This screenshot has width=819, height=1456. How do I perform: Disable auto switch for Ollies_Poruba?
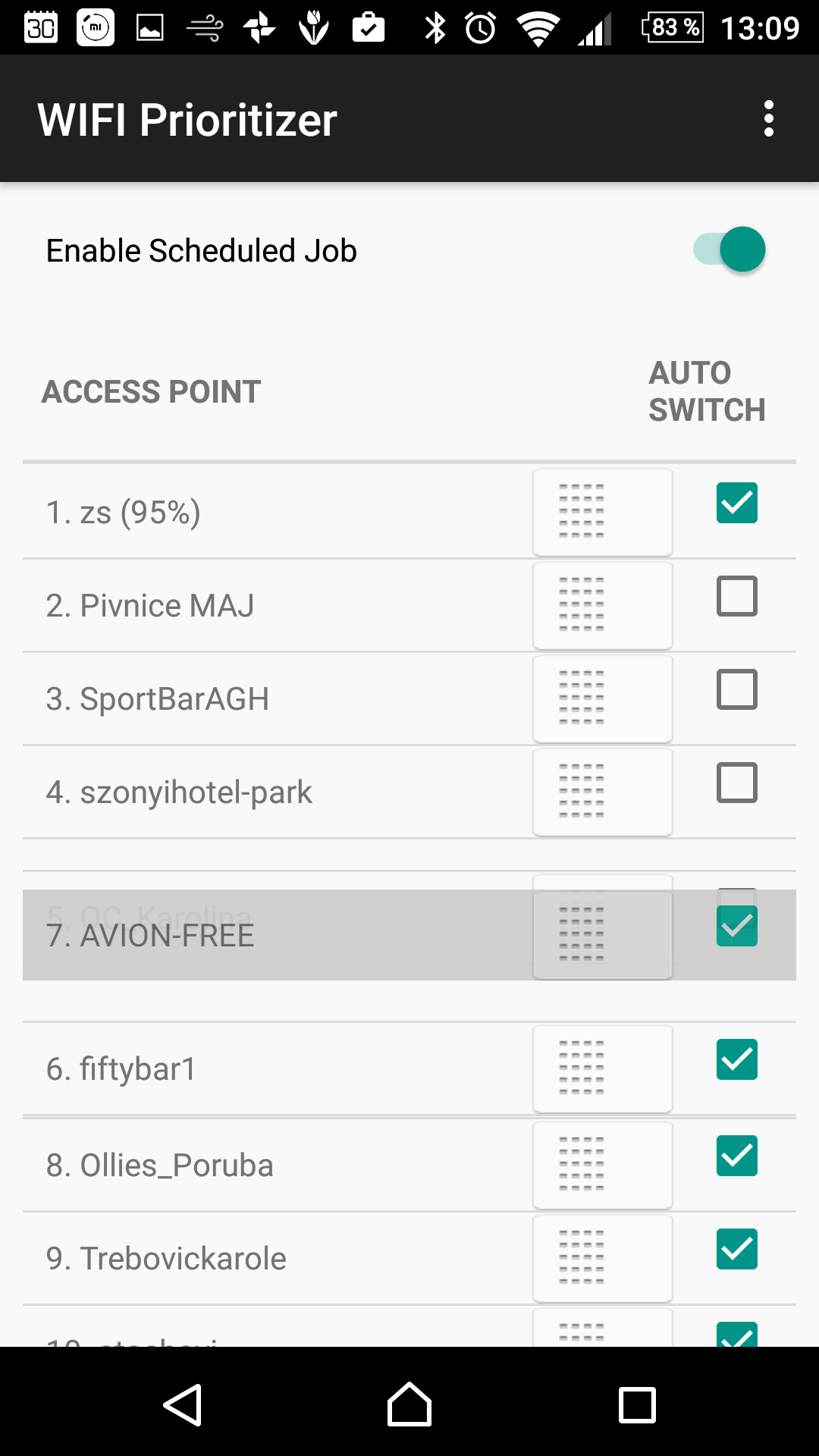tap(736, 1156)
